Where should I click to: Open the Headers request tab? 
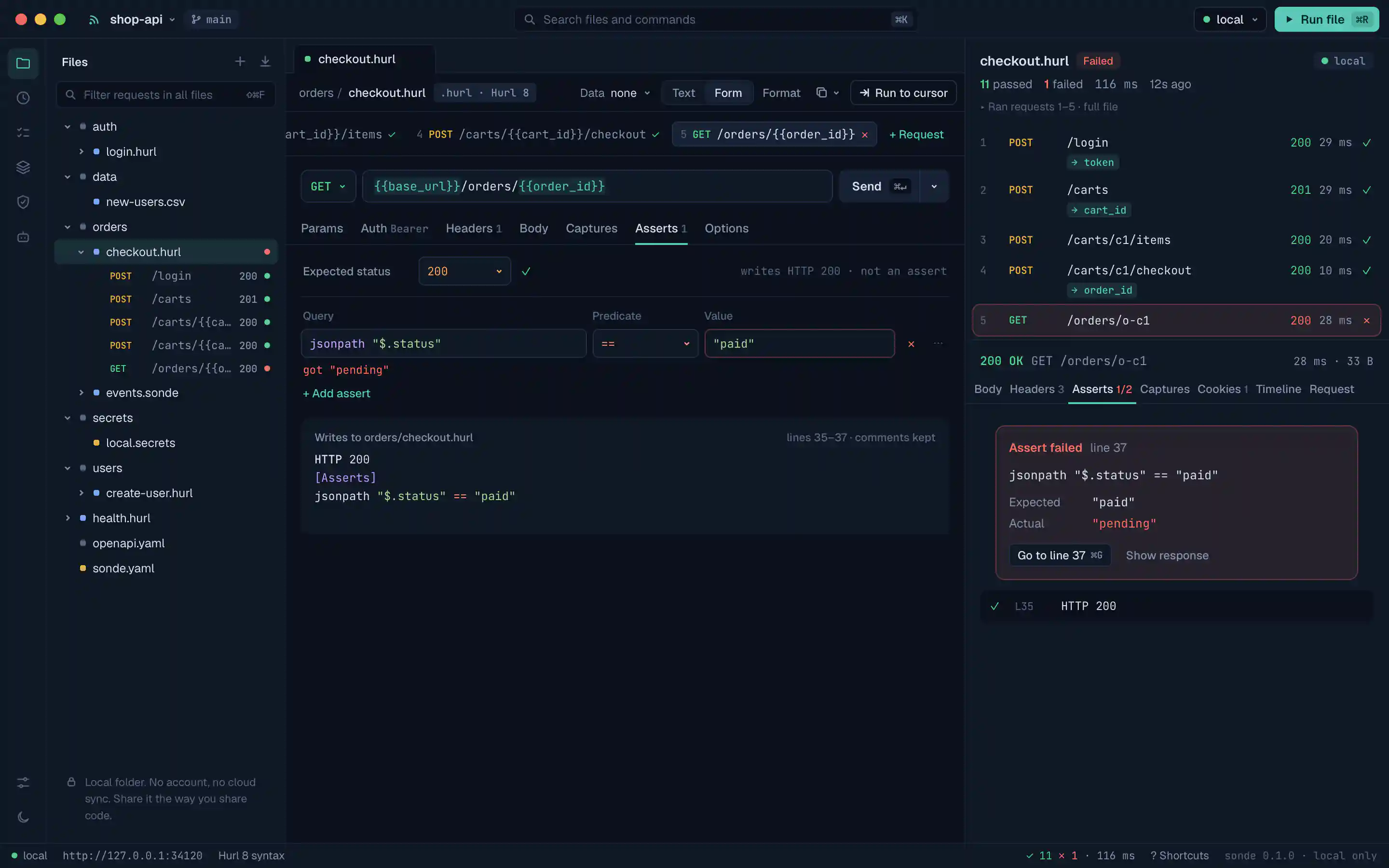pyautogui.click(x=474, y=229)
